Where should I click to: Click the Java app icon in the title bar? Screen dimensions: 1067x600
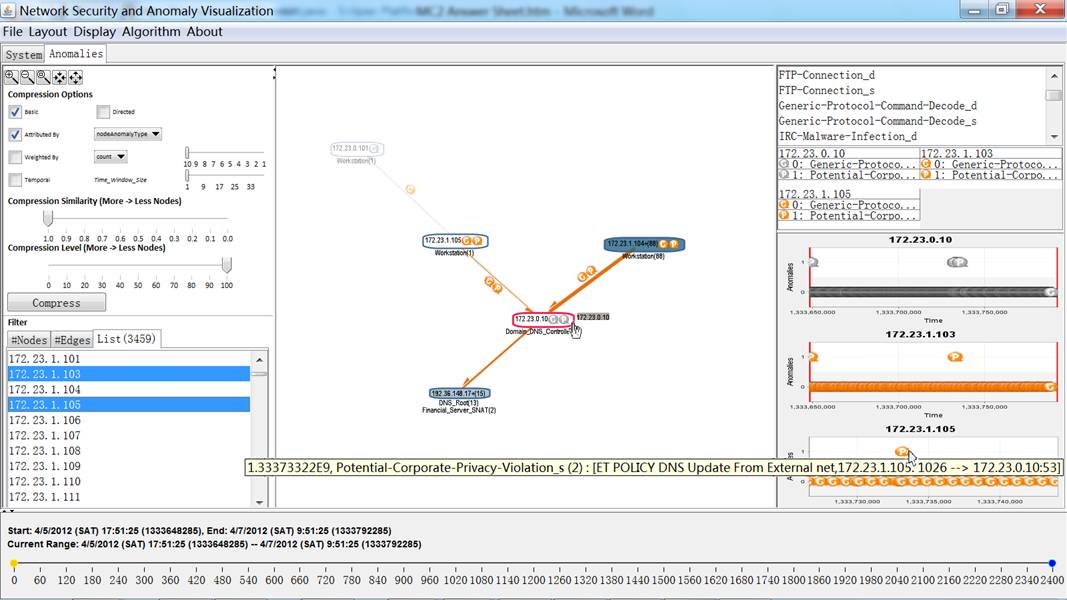8,10
